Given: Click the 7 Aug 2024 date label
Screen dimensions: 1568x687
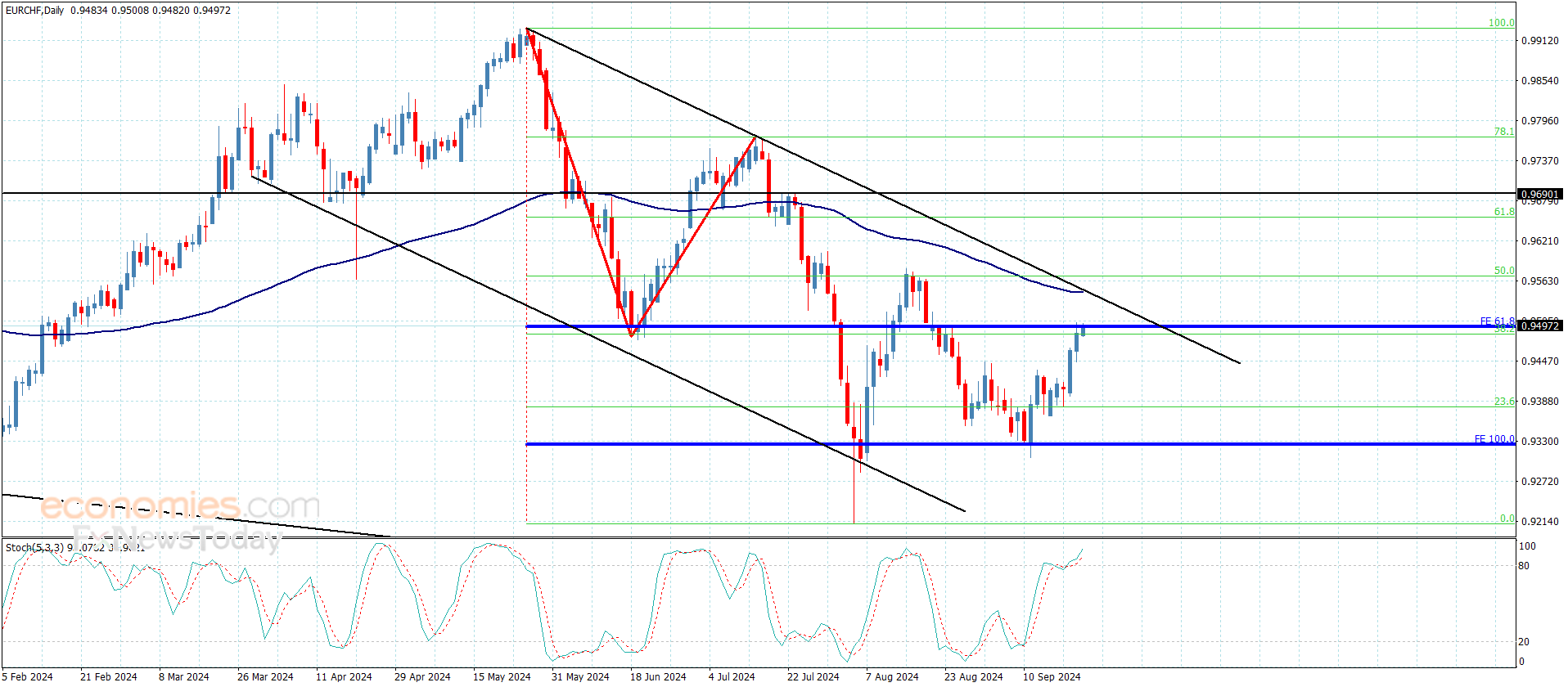Looking at the screenshot, I should tap(892, 677).
